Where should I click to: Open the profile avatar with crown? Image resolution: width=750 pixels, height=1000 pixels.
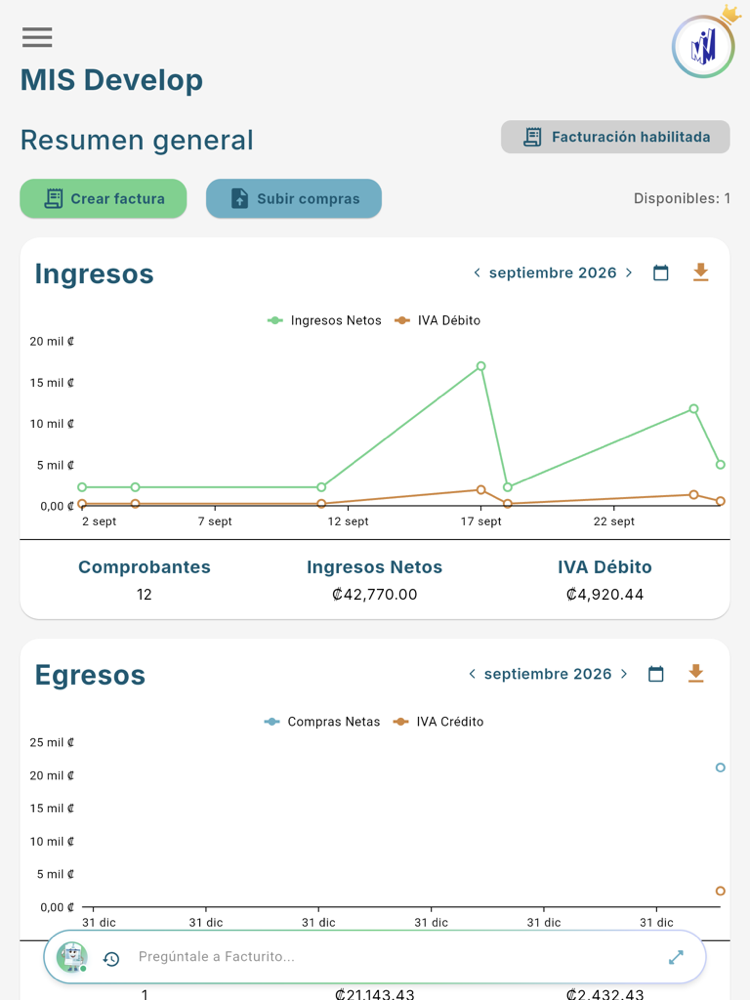(x=703, y=47)
